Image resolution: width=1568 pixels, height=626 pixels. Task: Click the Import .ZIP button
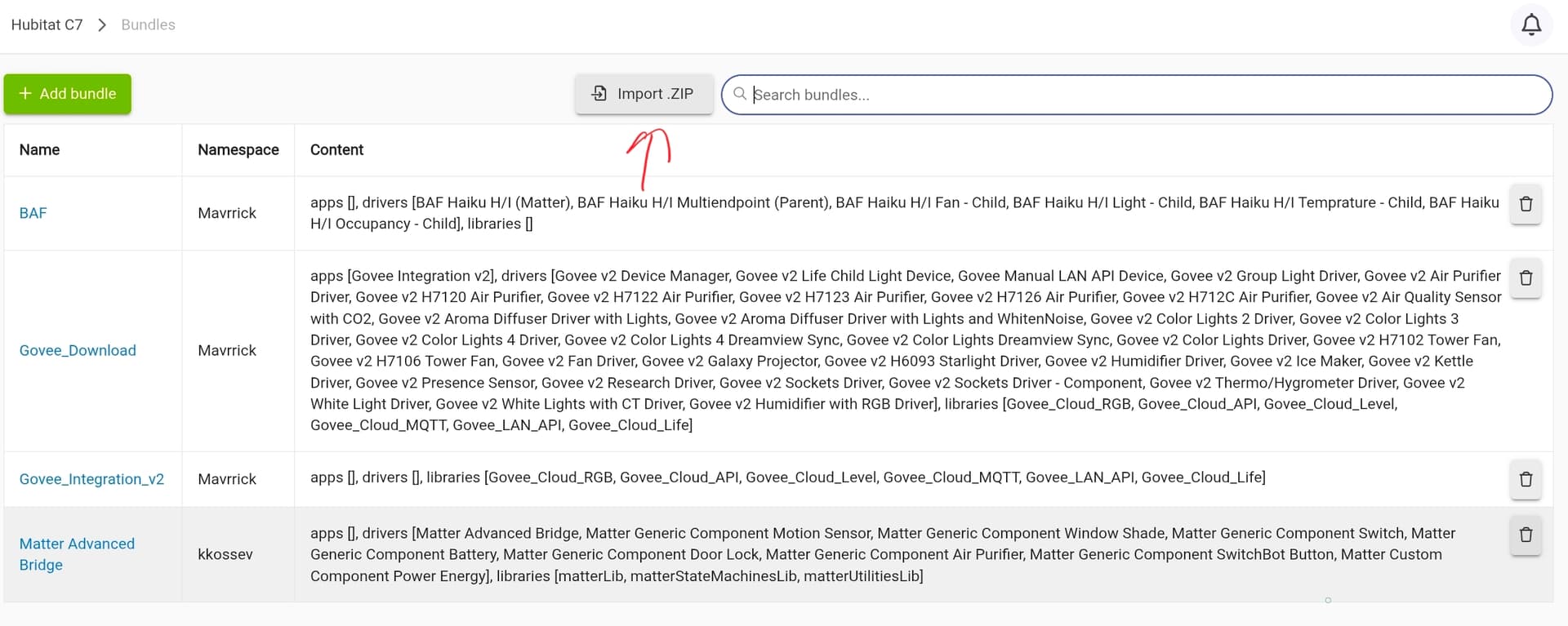tap(644, 94)
